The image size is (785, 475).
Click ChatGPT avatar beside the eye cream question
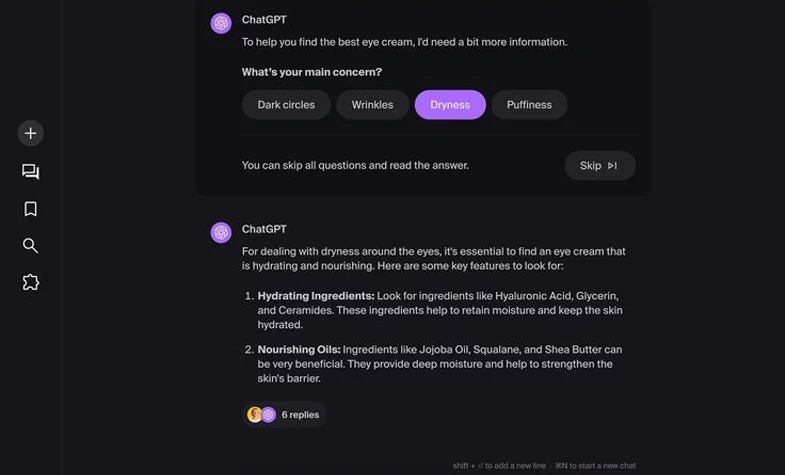coord(221,23)
